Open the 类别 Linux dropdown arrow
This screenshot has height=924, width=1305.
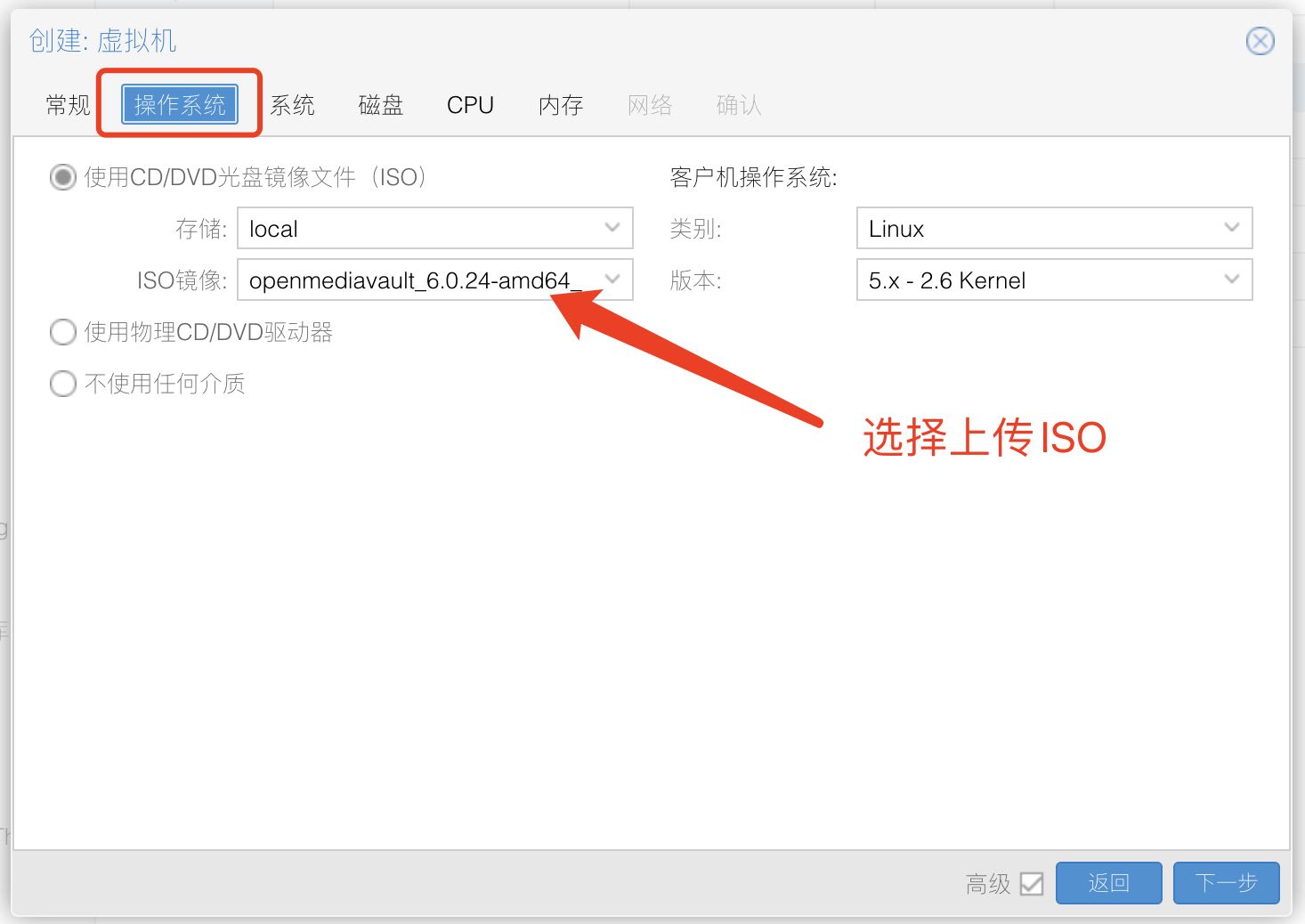click(1232, 228)
